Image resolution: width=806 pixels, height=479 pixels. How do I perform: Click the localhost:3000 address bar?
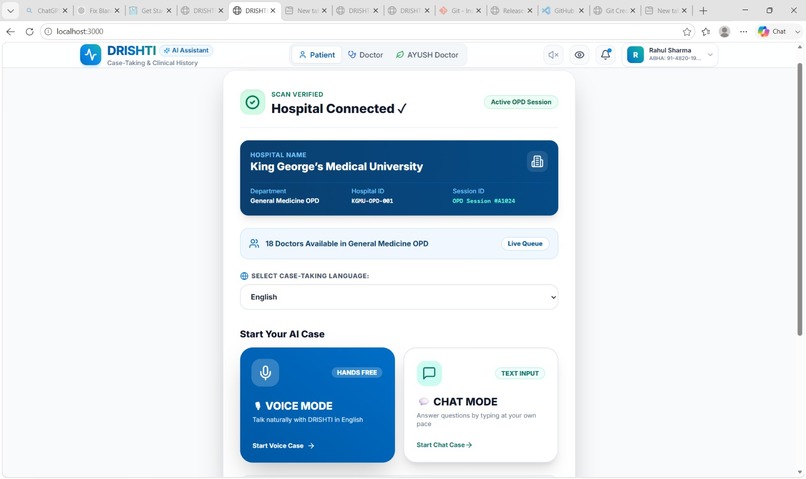click(x=368, y=31)
